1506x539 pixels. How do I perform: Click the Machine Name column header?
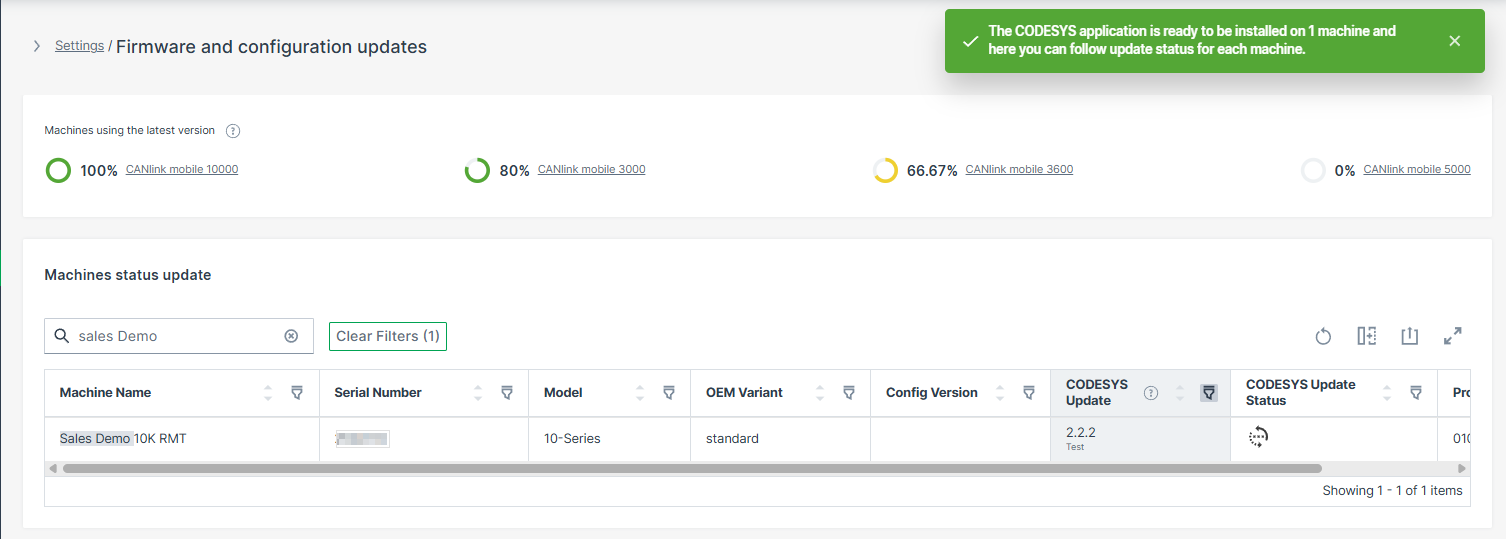(x=182, y=393)
